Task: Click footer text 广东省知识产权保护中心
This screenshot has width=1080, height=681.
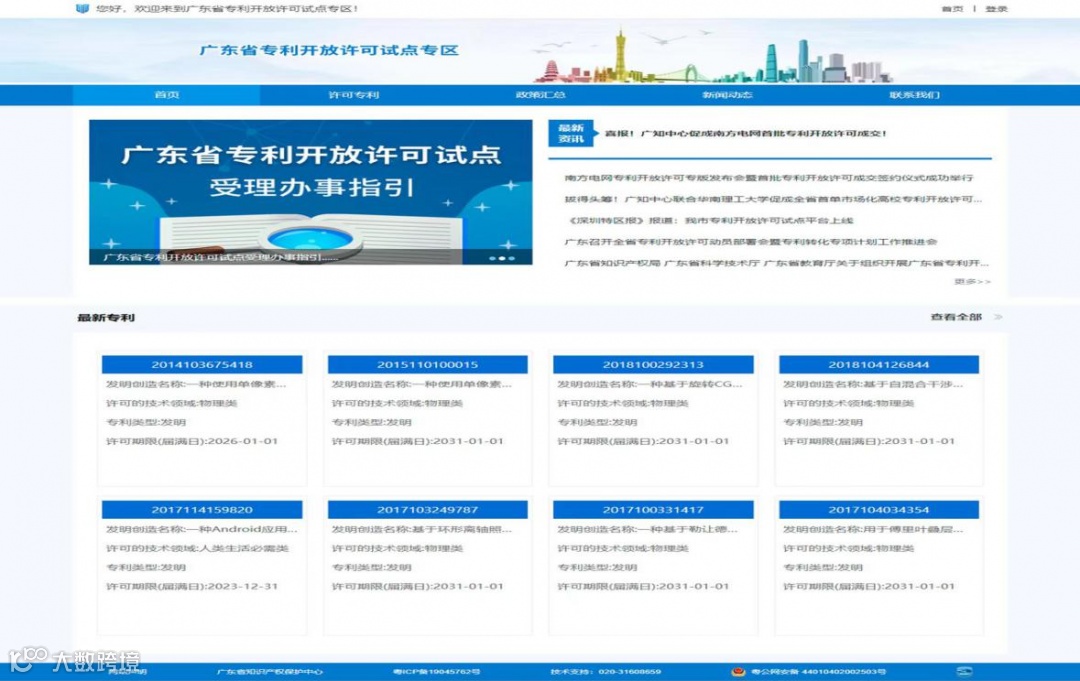Action: [269, 671]
